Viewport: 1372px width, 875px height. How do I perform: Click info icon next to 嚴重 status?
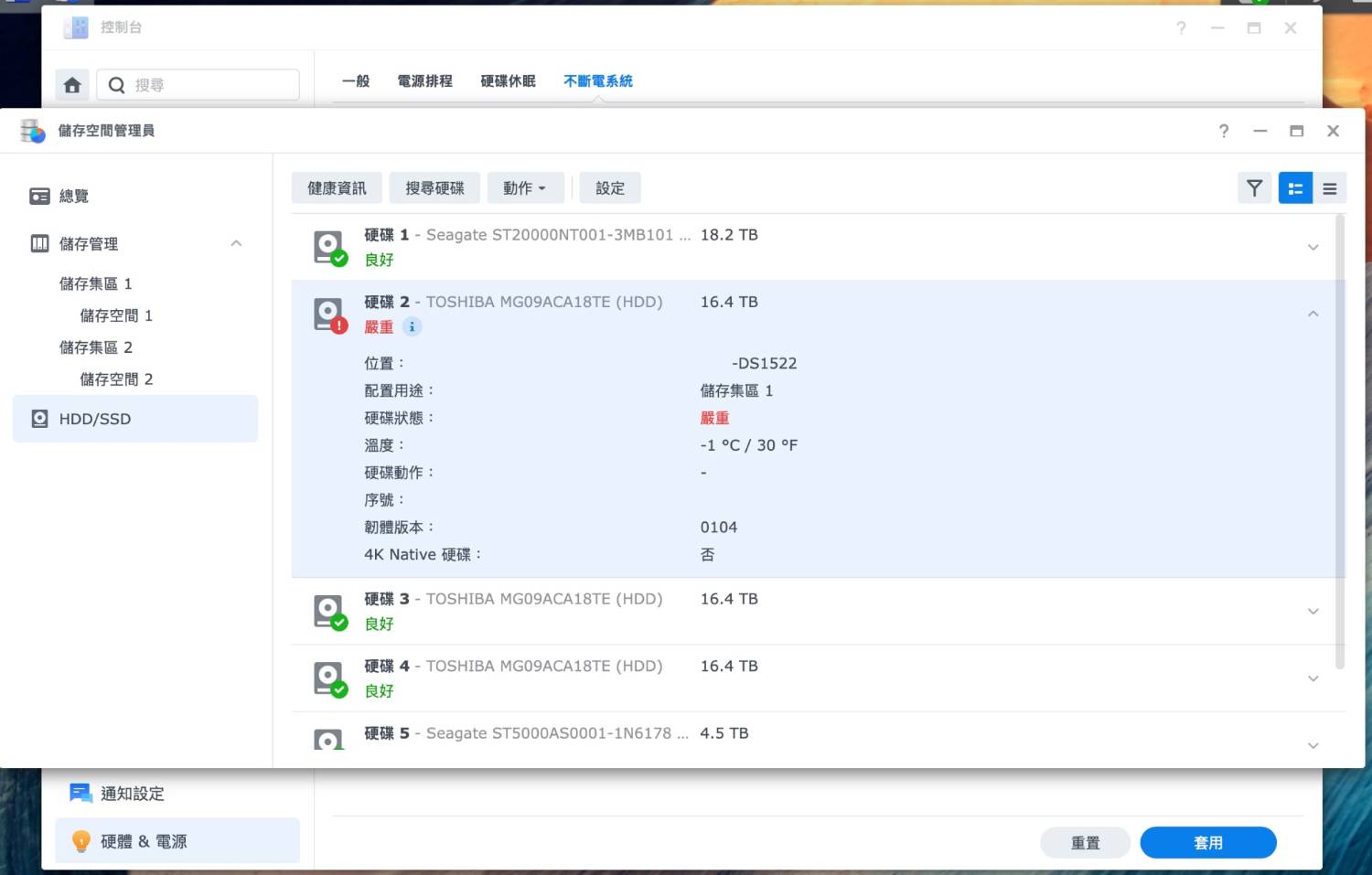pyautogui.click(x=412, y=326)
